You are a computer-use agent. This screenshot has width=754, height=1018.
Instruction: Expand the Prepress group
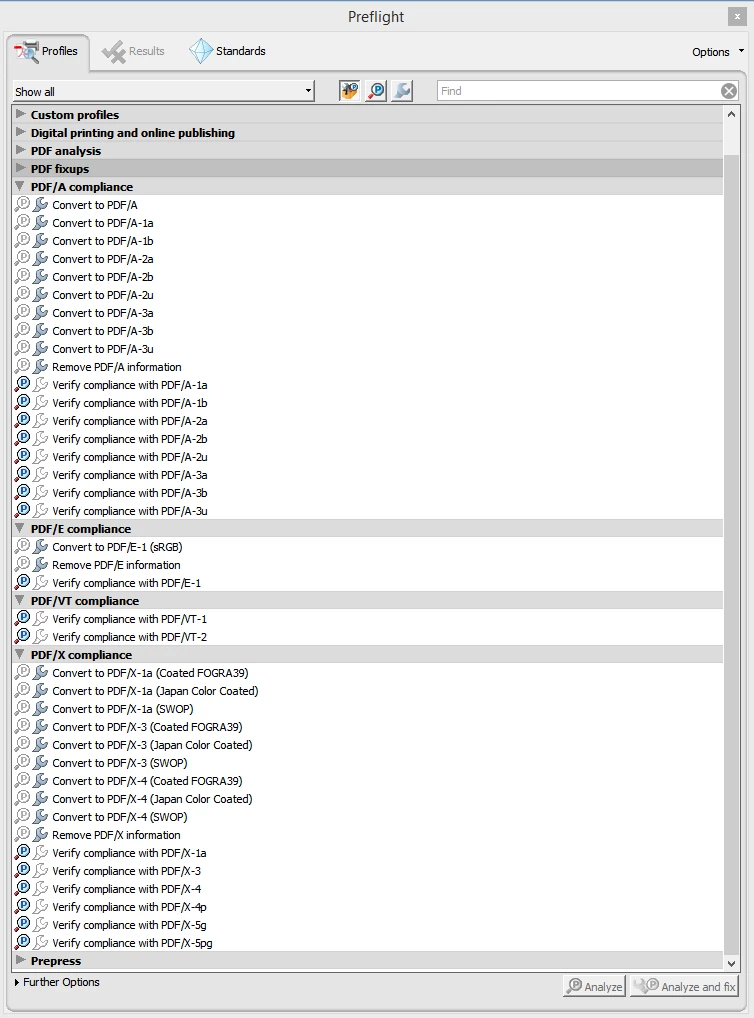pyautogui.click(x=21, y=960)
